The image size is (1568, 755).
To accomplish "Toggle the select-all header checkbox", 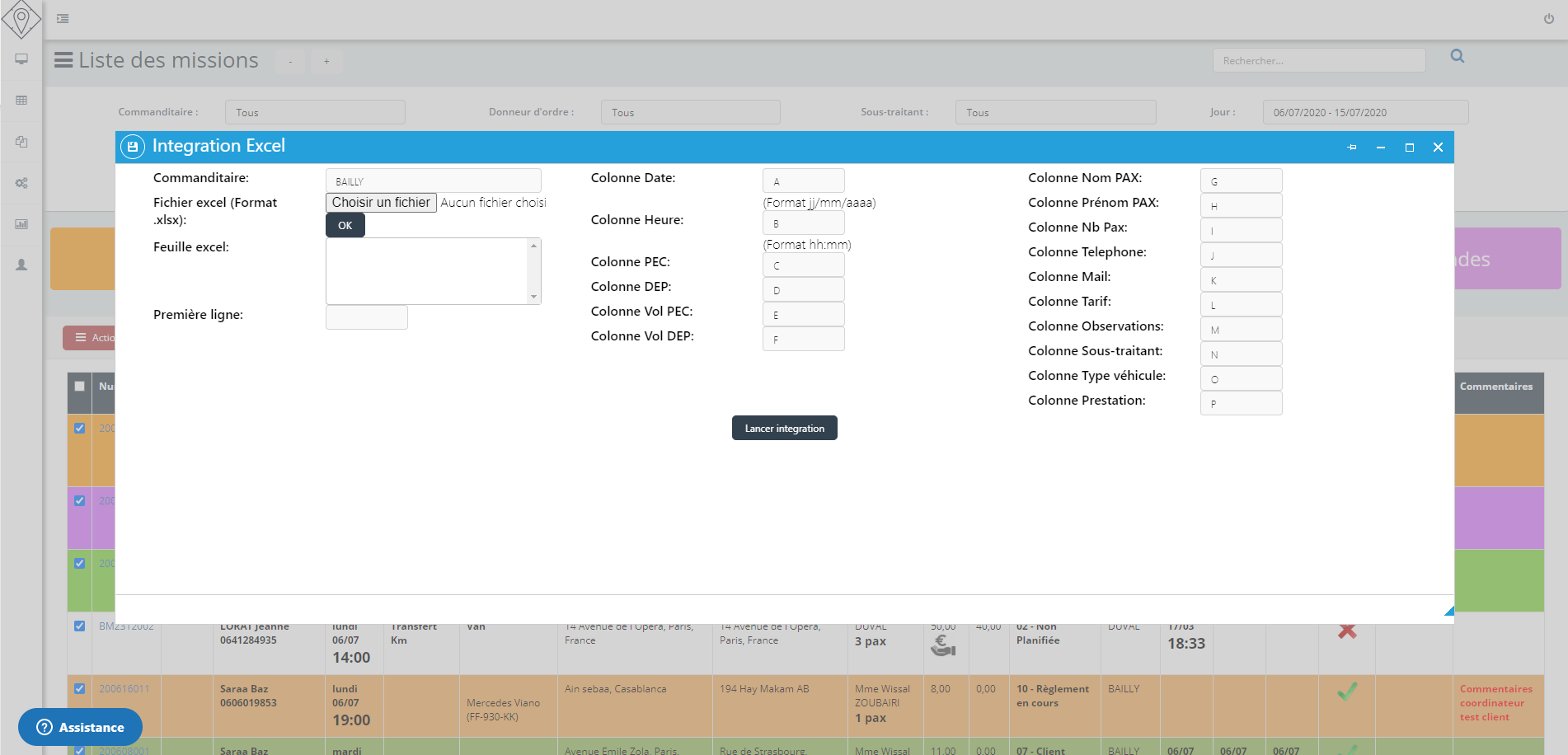I will coord(80,386).
